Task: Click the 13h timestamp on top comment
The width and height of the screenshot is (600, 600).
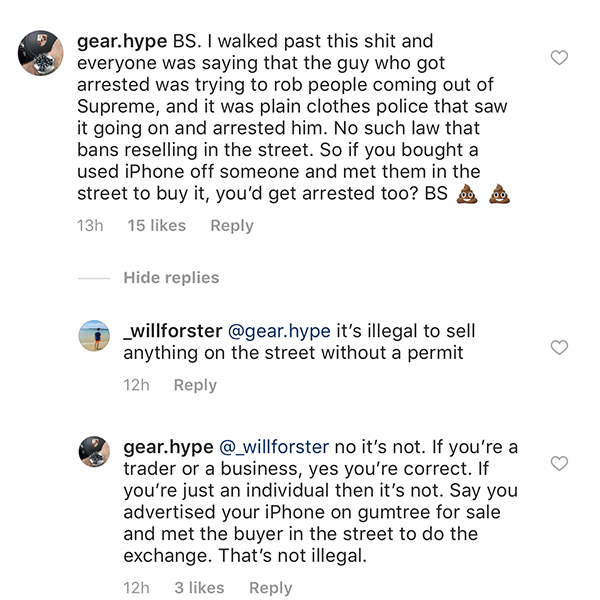Action: point(90,226)
